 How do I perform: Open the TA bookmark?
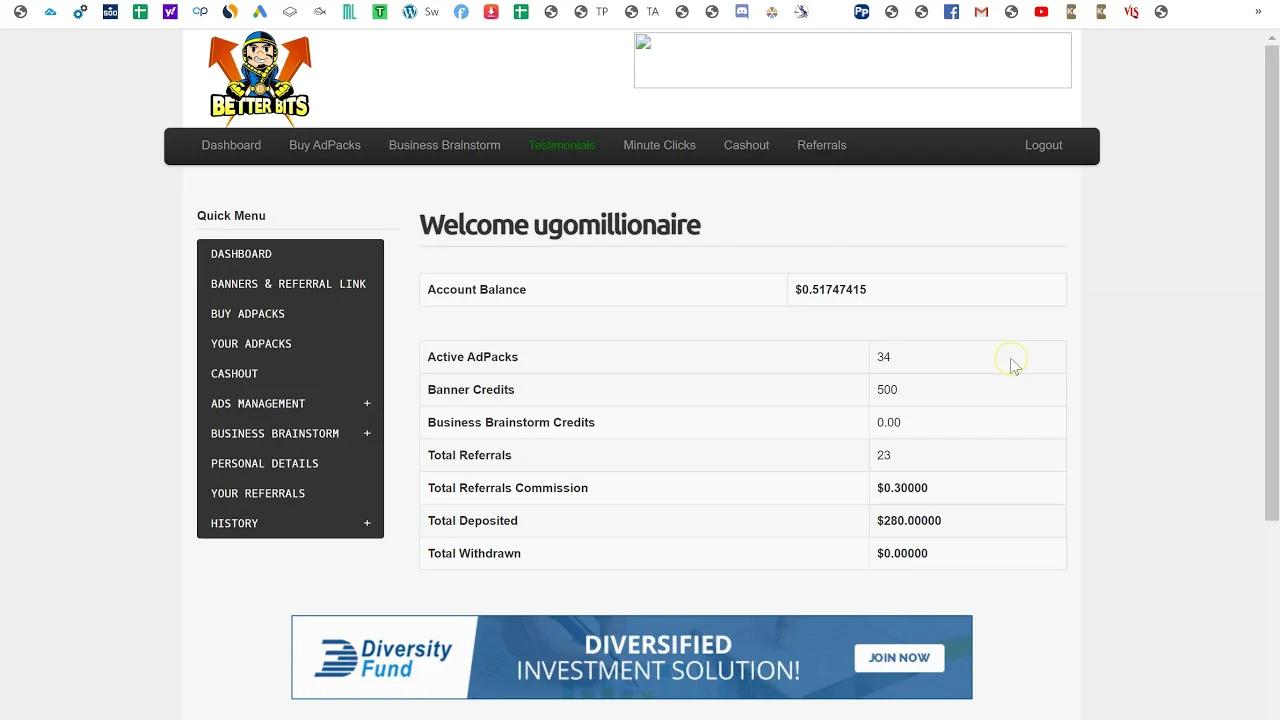tap(641, 12)
